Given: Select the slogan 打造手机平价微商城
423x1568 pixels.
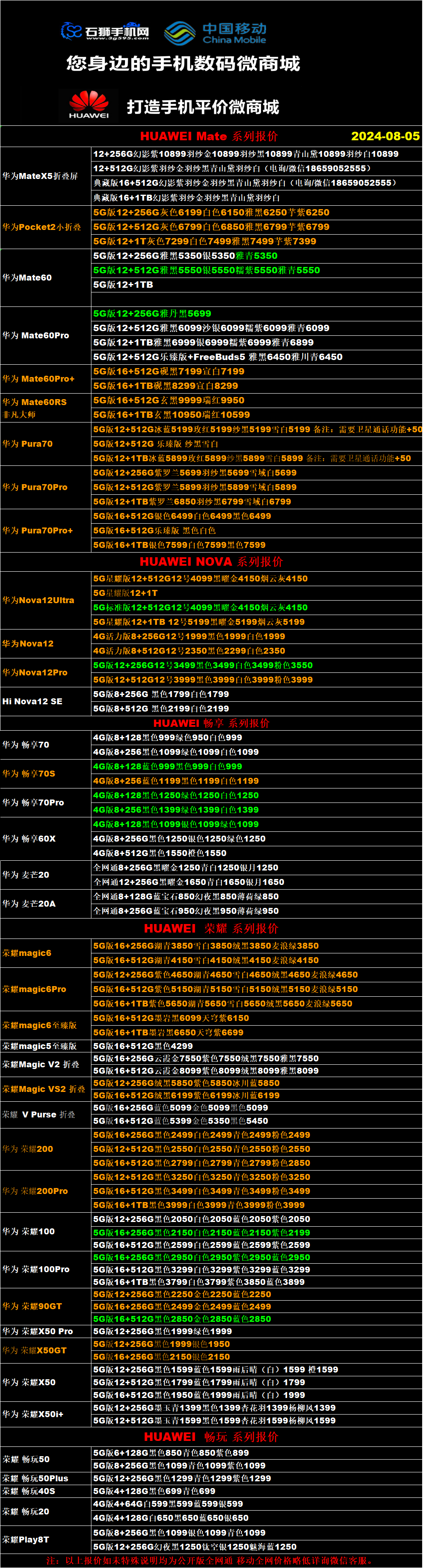Looking at the screenshot, I should [203, 107].
